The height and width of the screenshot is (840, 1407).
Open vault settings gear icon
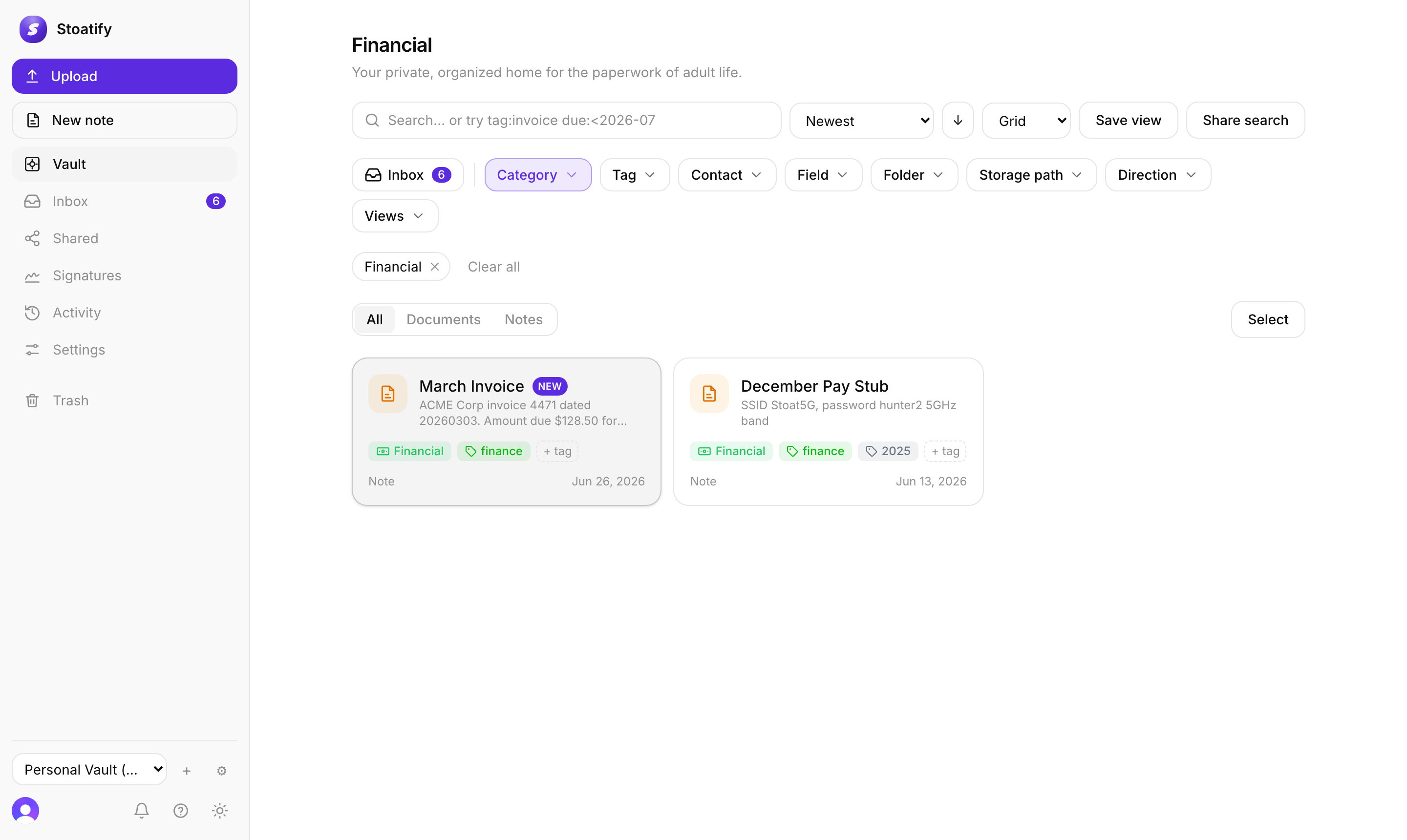click(x=221, y=770)
